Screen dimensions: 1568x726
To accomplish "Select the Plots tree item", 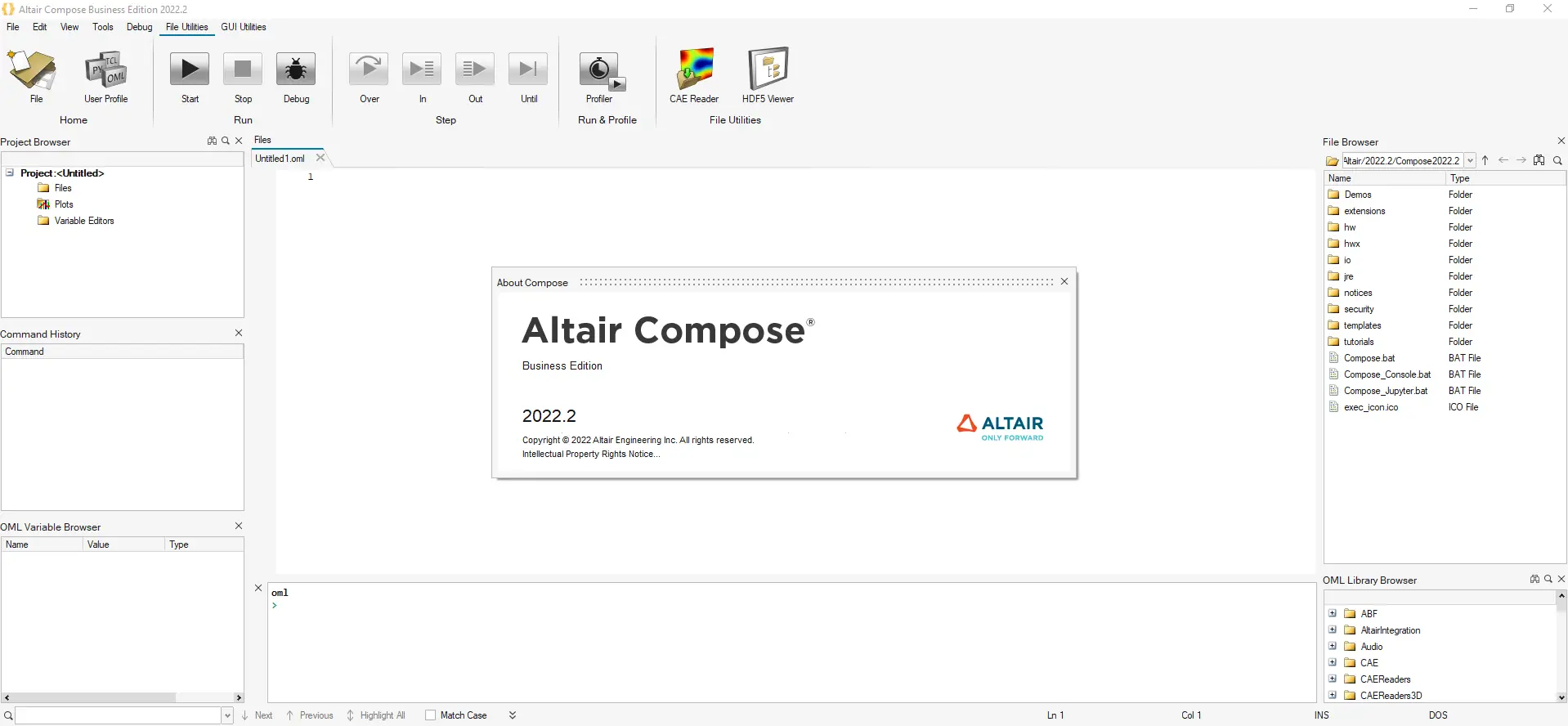I will pyautogui.click(x=64, y=204).
